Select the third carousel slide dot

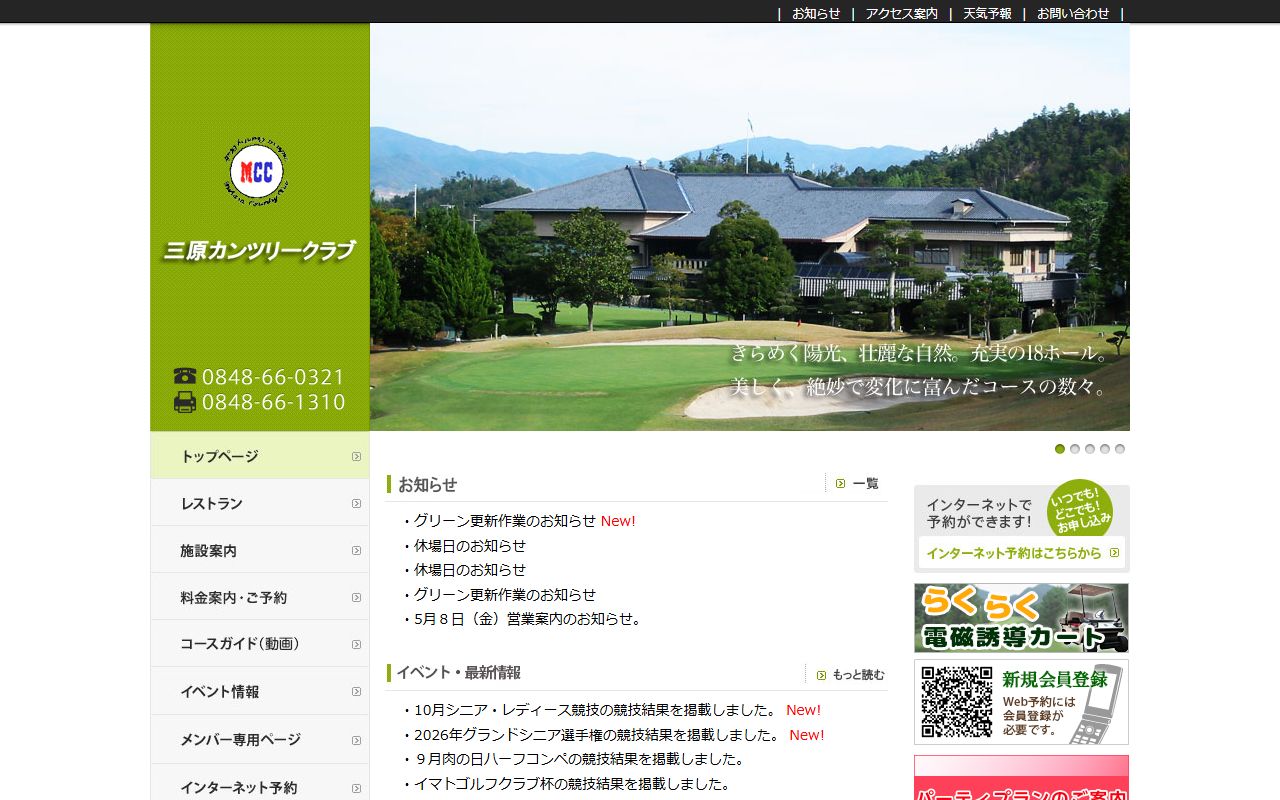click(x=1090, y=449)
